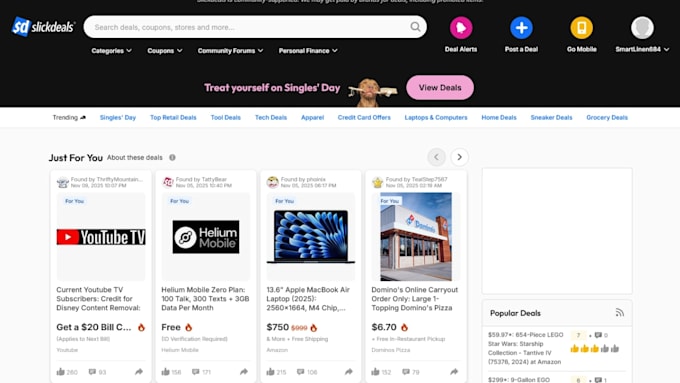Go to previous Just For You deals

pyautogui.click(x=436, y=157)
